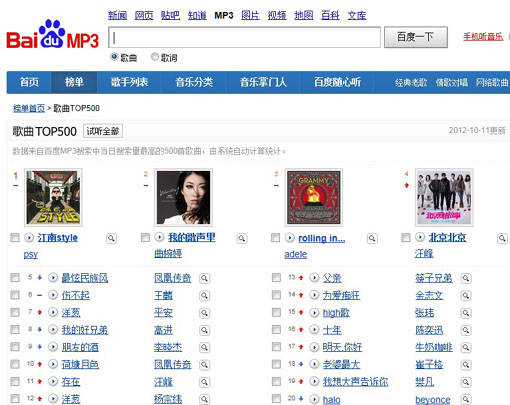The image size is (510, 405).
Task: Click the Baidu MP3 logo
Action: [x=52, y=35]
